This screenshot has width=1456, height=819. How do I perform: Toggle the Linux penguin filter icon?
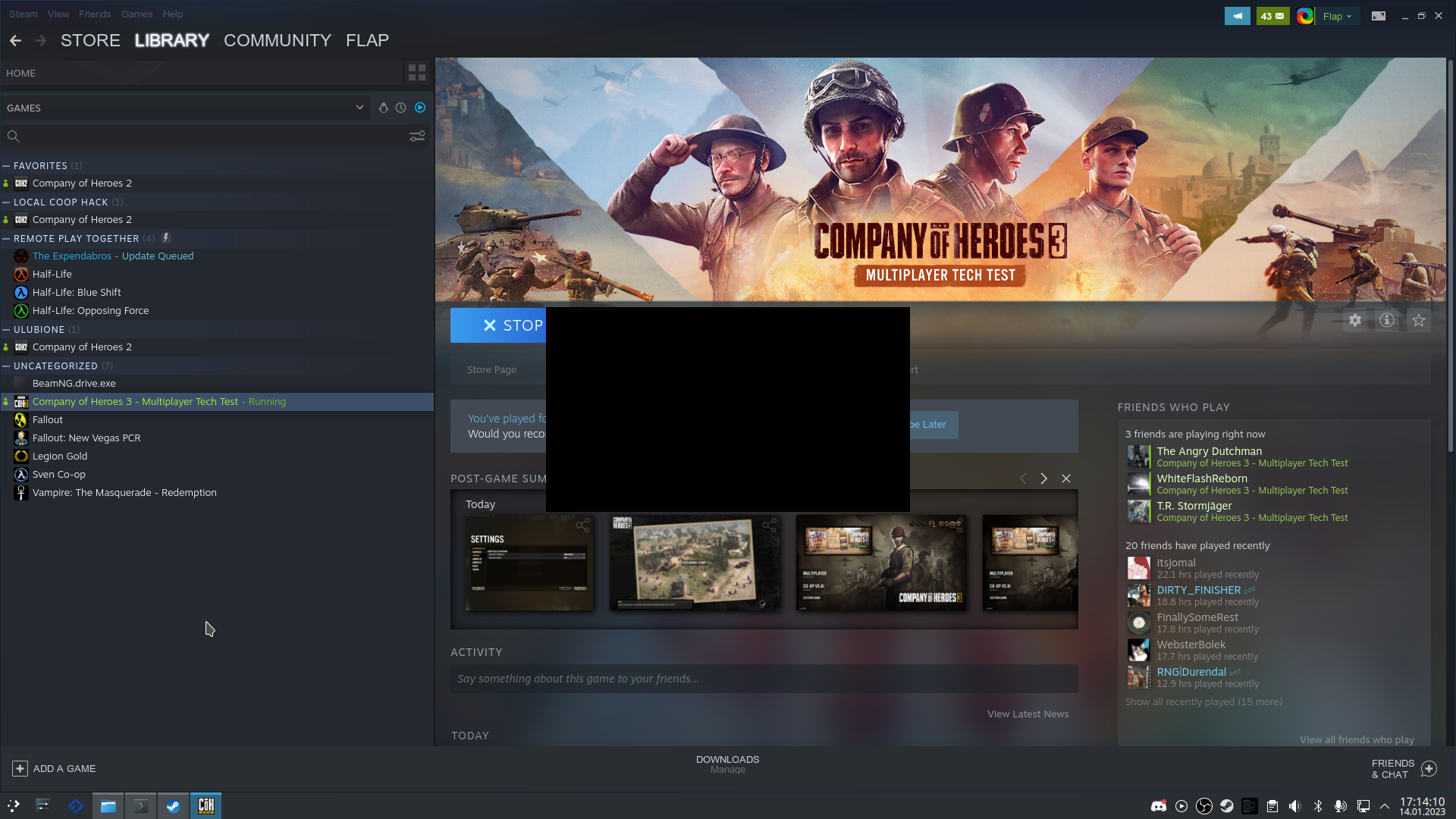pyautogui.click(x=384, y=108)
